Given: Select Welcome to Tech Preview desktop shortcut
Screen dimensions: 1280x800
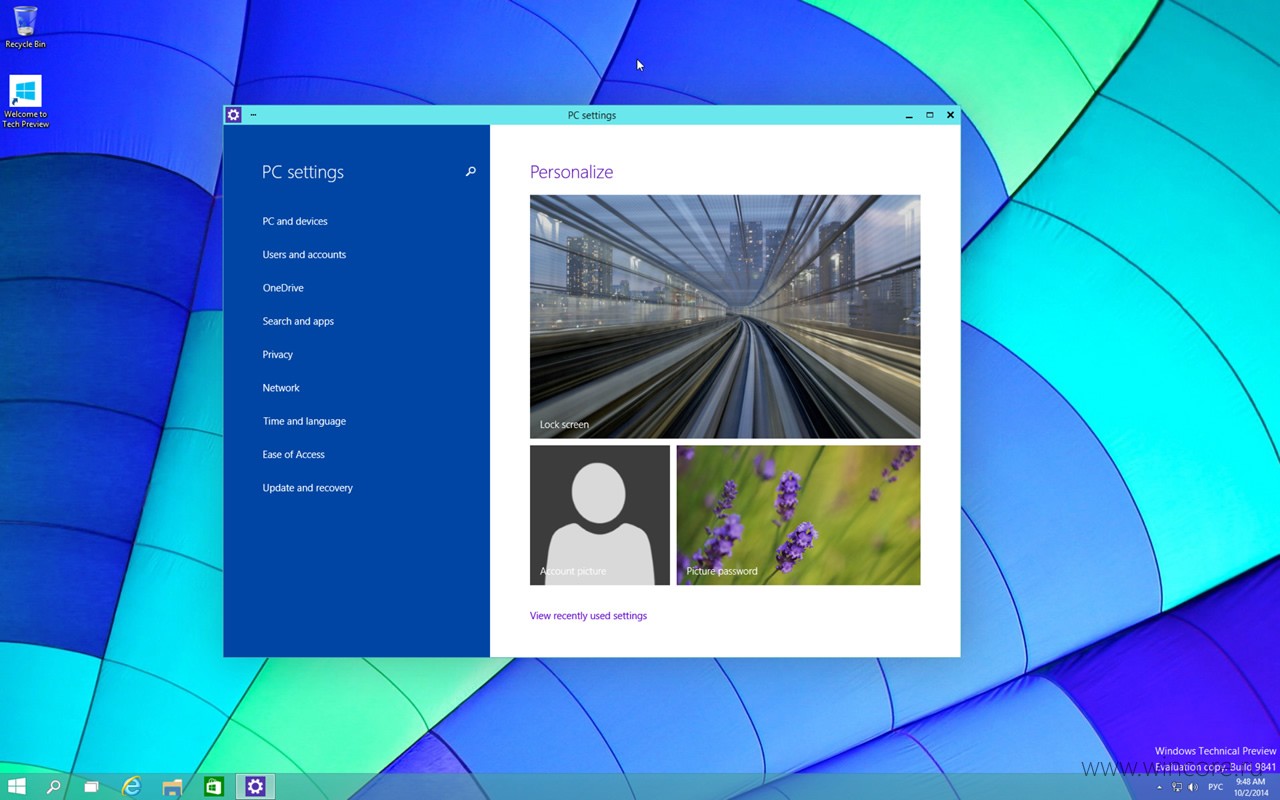Looking at the screenshot, I should coord(26,102).
